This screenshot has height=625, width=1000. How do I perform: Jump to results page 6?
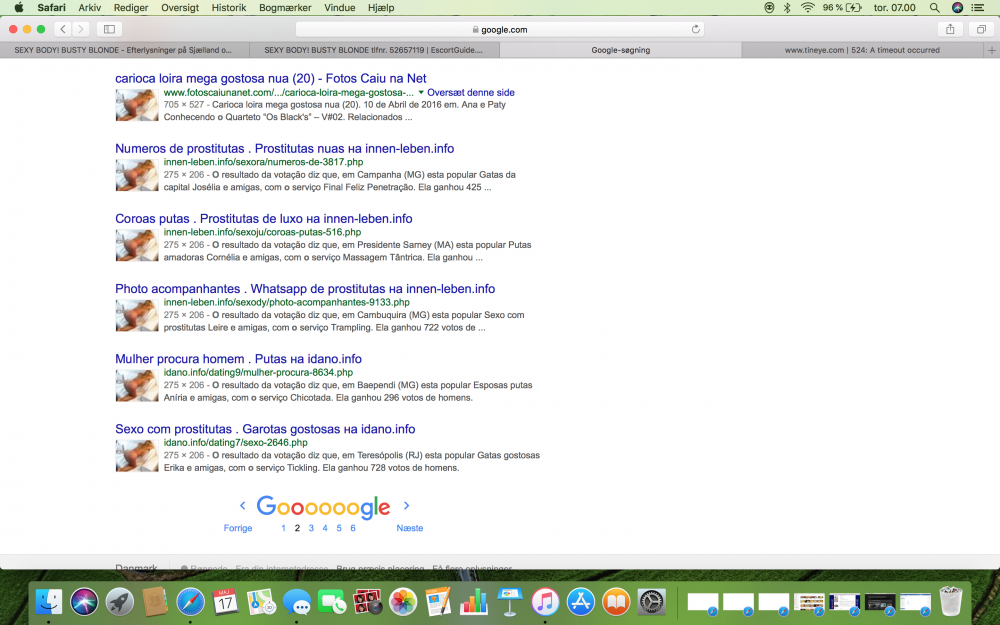(x=353, y=528)
